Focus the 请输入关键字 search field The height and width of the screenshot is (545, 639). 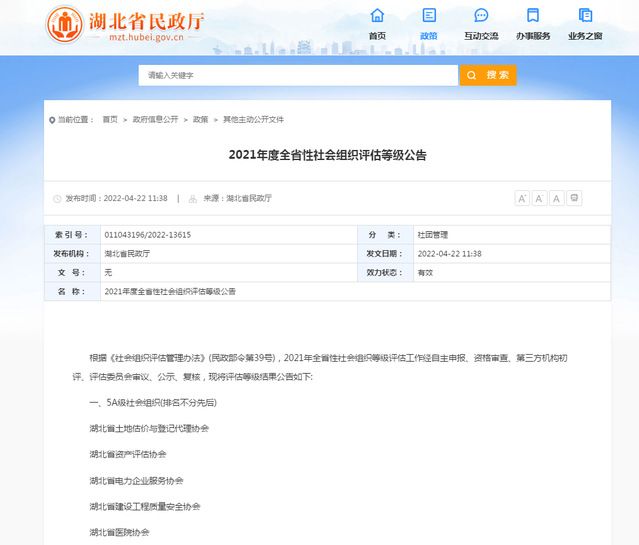pyautogui.click(x=298, y=75)
